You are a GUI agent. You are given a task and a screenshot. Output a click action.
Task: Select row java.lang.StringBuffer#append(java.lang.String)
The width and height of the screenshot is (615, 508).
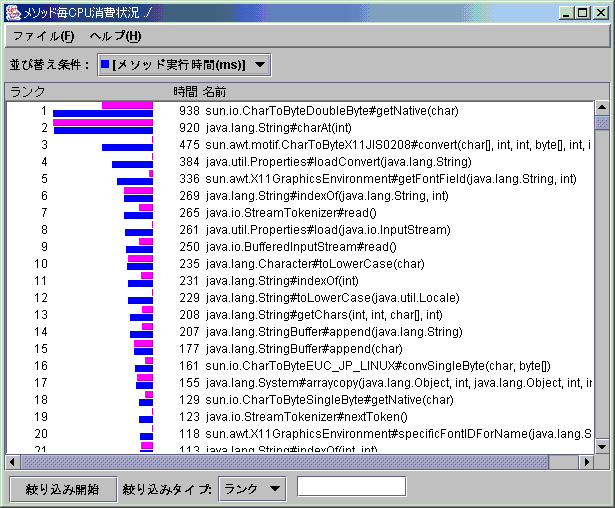click(x=300, y=332)
